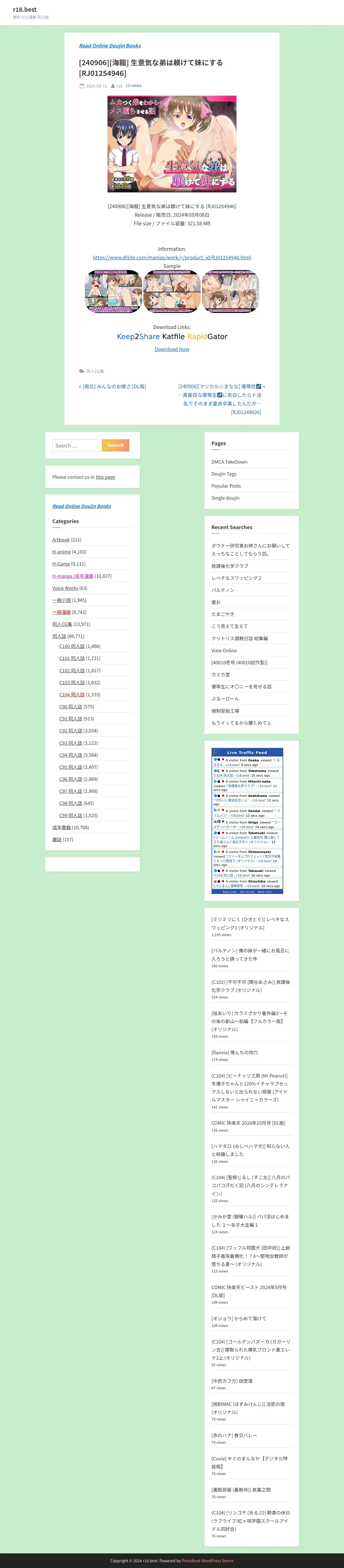Image resolution: width=344 pixels, height=1568 pixels.
Task: Click the Live Traffic Feed header
Action: 247,752
